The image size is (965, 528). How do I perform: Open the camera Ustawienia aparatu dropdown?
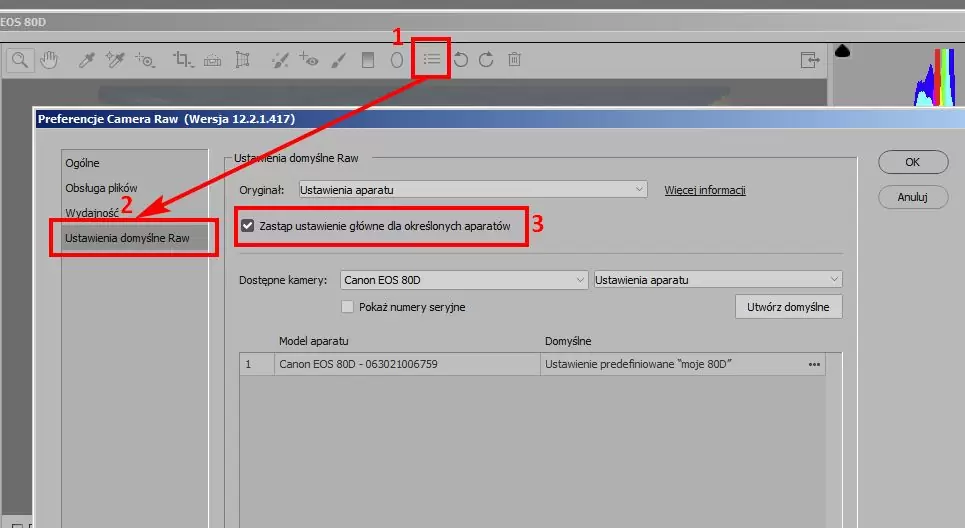717,280
